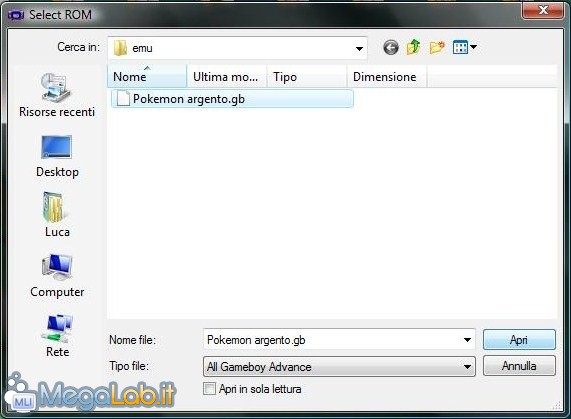Enable Apri in sola lettura checkbox
571x419 pixels.
click(209, 389)
